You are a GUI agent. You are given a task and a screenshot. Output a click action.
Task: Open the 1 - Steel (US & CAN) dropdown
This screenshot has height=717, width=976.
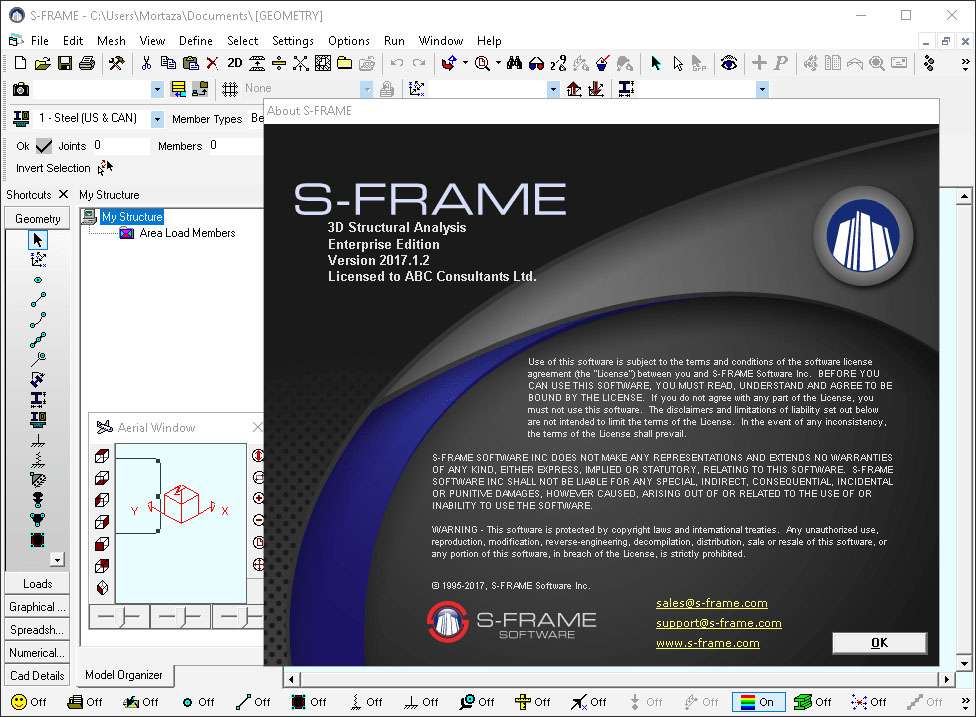point(157,118)
